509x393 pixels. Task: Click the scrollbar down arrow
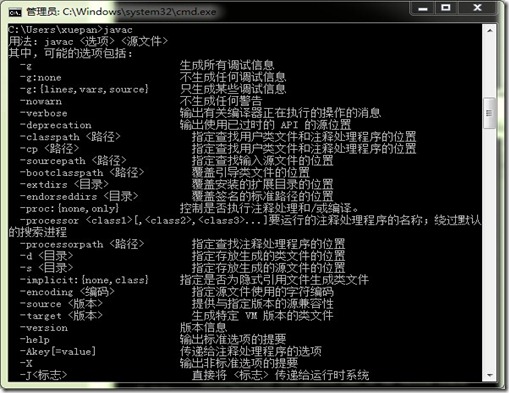(x=489, y=375)
